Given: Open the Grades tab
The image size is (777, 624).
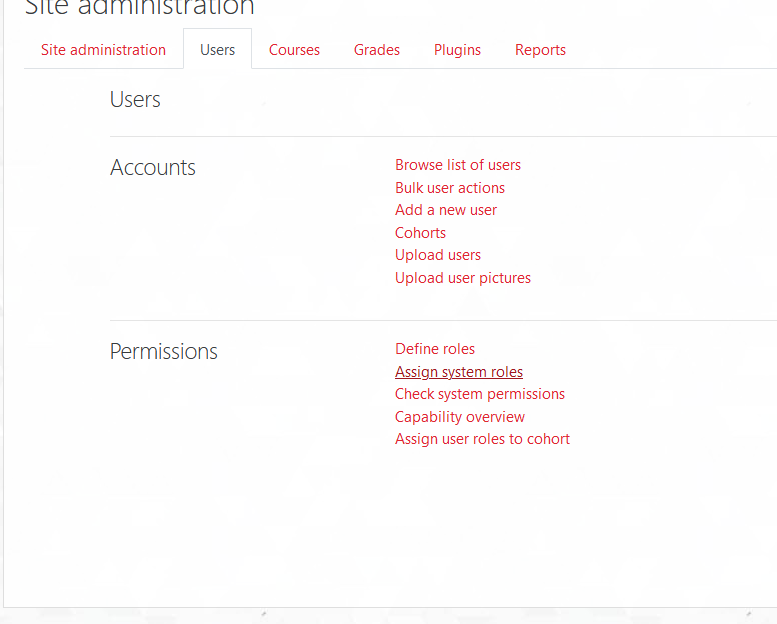Looking at the screenshot, I should click(x=377, y=50).
